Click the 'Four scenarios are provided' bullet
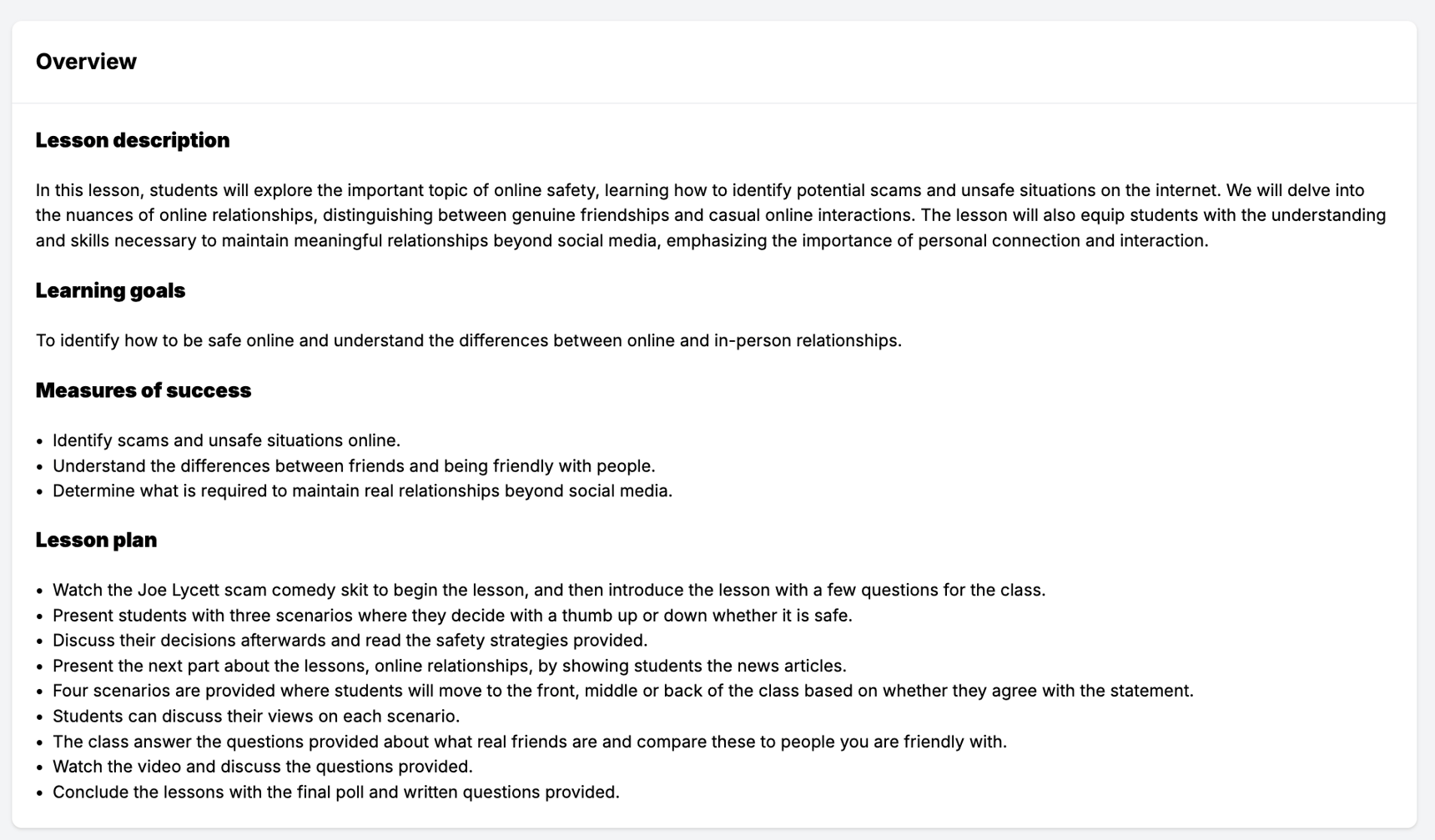This screenshot has width=1435, height=840. [622, 691]
